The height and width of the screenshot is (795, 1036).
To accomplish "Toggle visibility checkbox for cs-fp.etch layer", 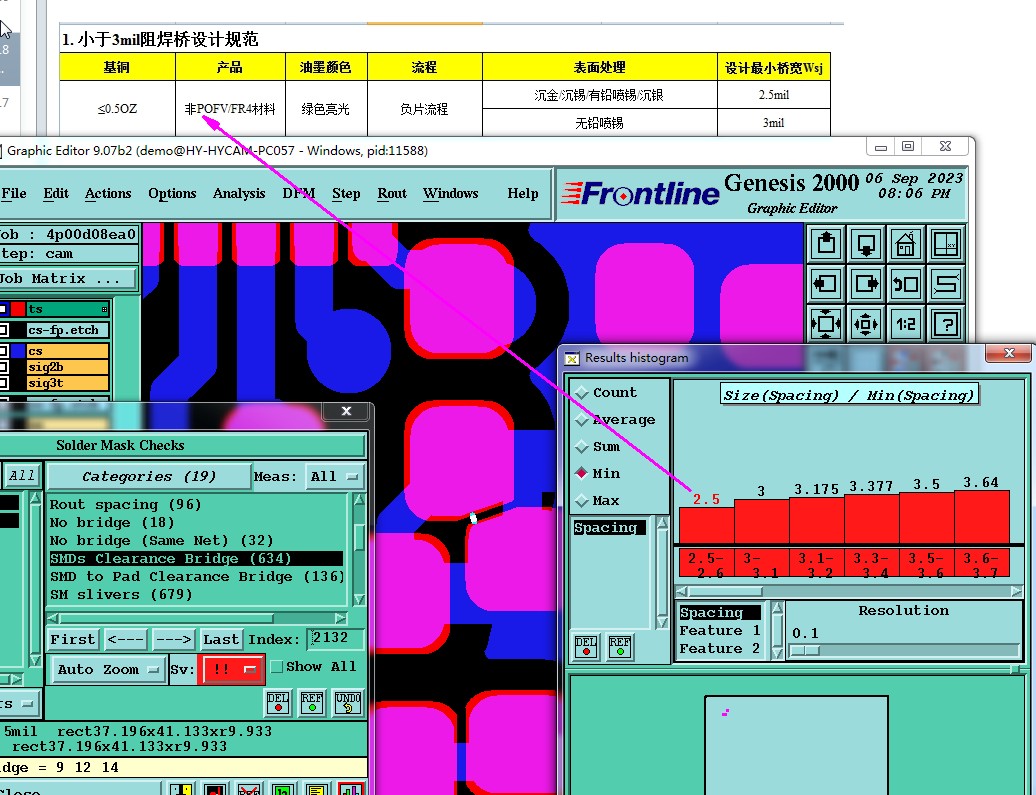I will pos(4,330).
